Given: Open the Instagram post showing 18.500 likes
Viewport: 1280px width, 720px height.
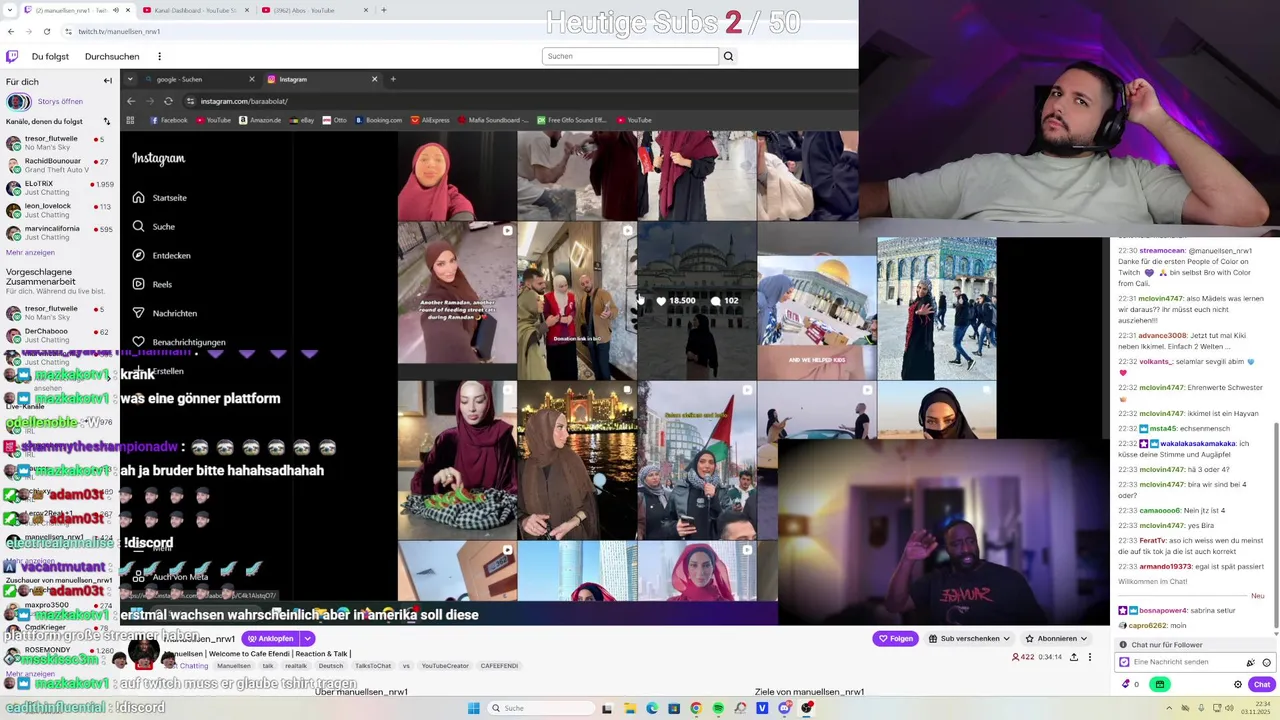Looking at the screenshot, I should pyautogui.click(x=697, y=301).
